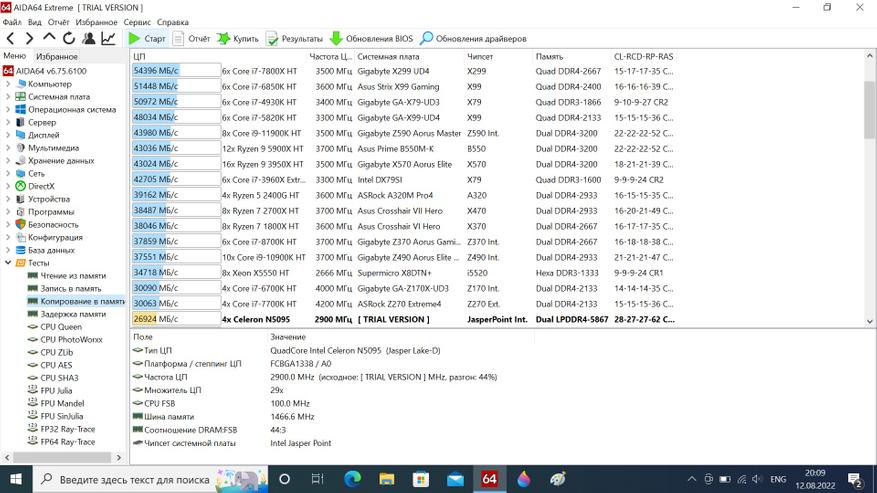The height and width of the screenshot is (493, 877).
Task: Open the Отчёт menu in the menu bar
Action: [58, 22]
